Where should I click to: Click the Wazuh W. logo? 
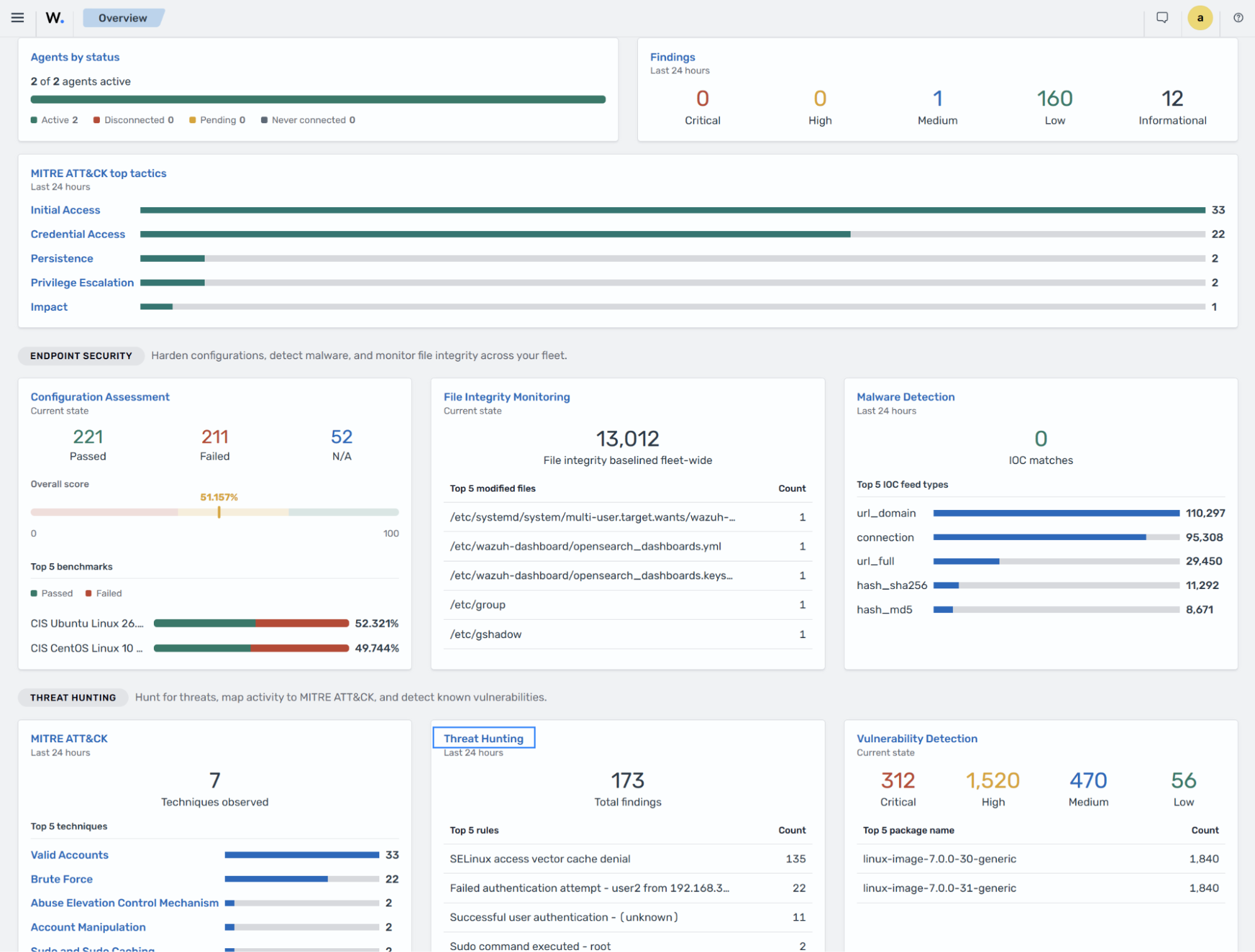(55, 18)
